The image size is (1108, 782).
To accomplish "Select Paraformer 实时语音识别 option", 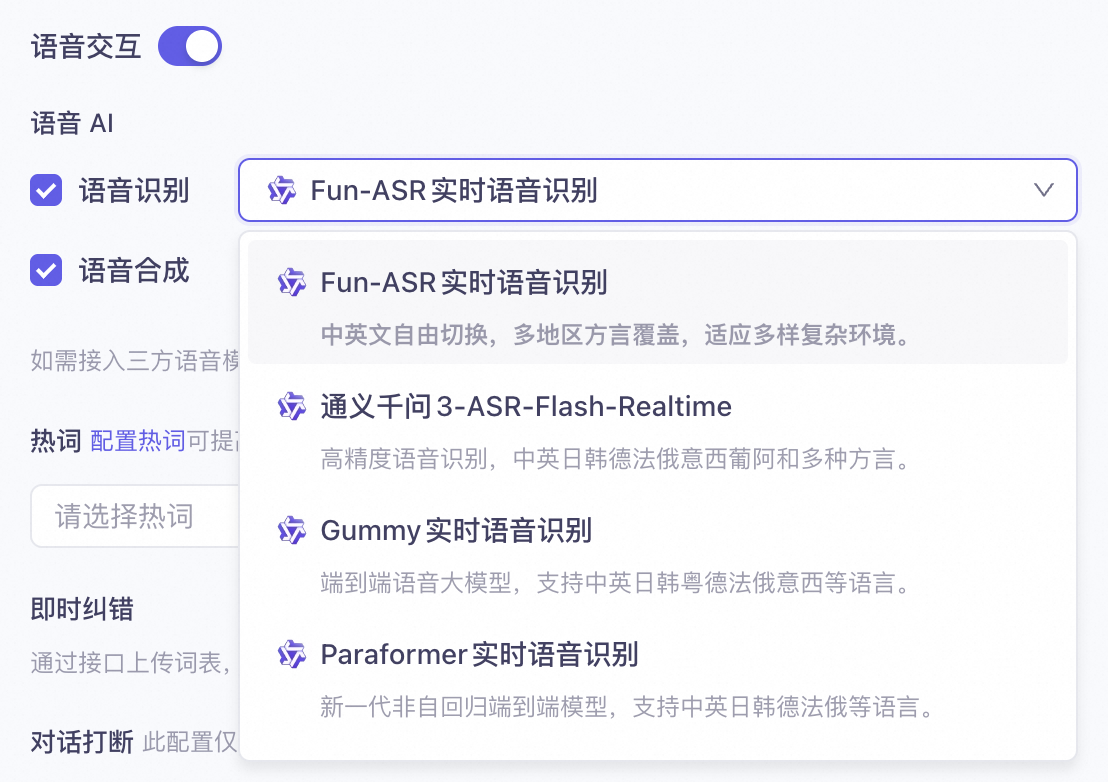I will 658,675.
